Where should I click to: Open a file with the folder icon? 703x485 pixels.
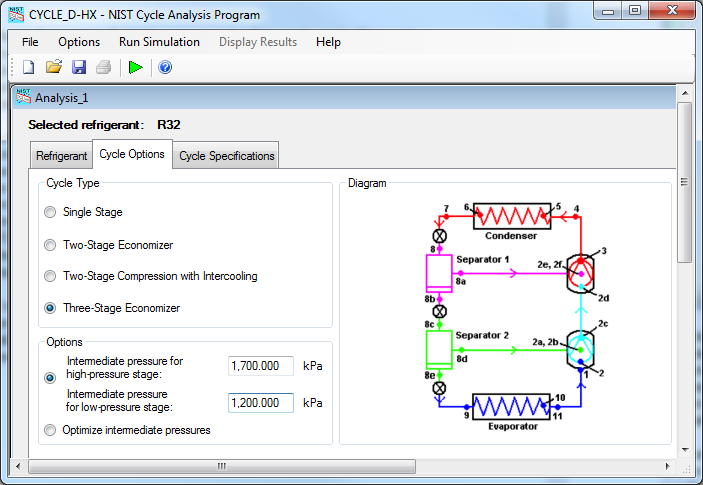[x=54, y=68]
